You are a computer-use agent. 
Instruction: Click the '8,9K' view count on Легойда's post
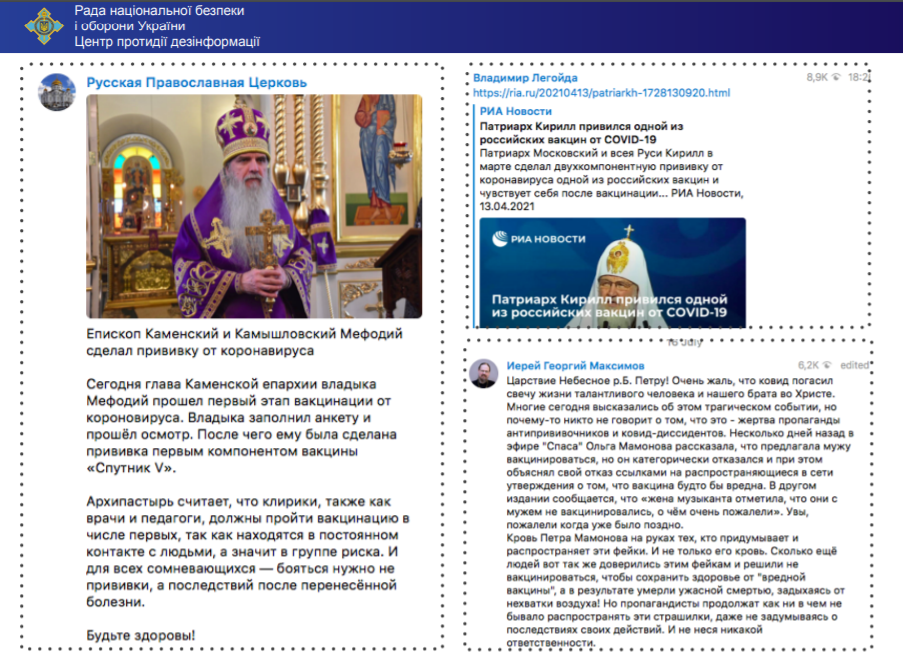(x=817, y=77)
